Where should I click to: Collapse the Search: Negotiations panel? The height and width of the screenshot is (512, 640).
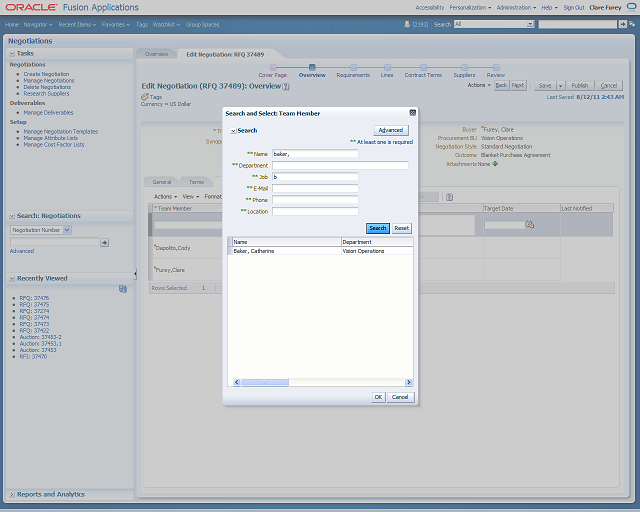coord(12,216)
